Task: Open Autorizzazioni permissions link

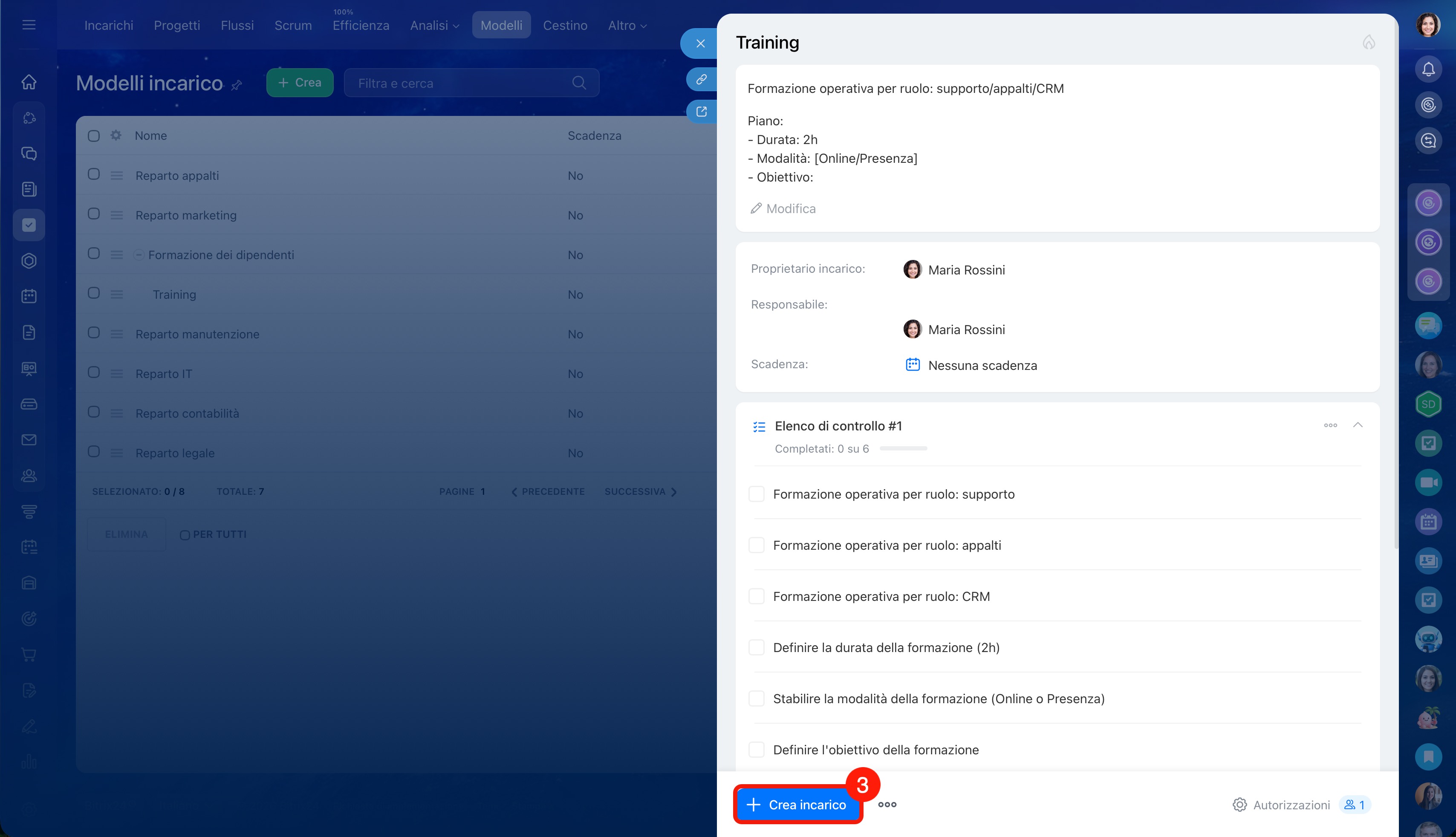Action: (1291, 805)
